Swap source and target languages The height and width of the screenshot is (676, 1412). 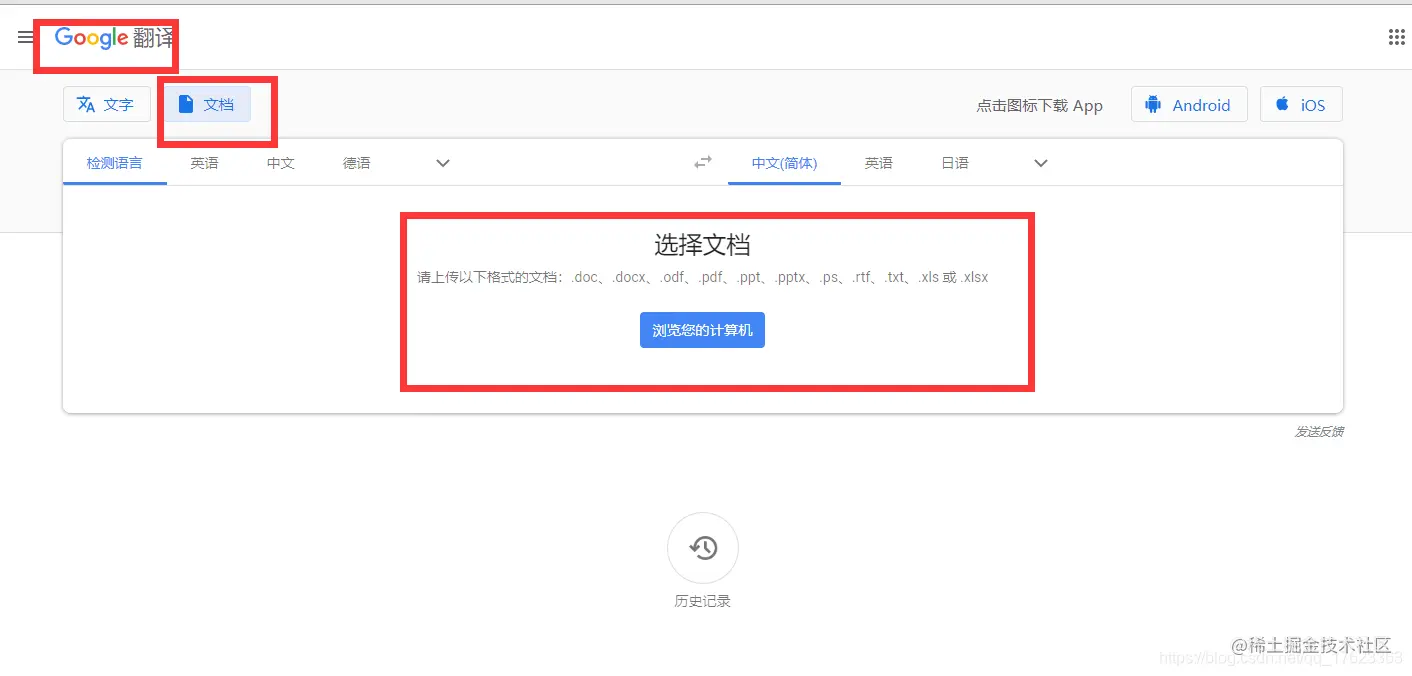[703, 162]
